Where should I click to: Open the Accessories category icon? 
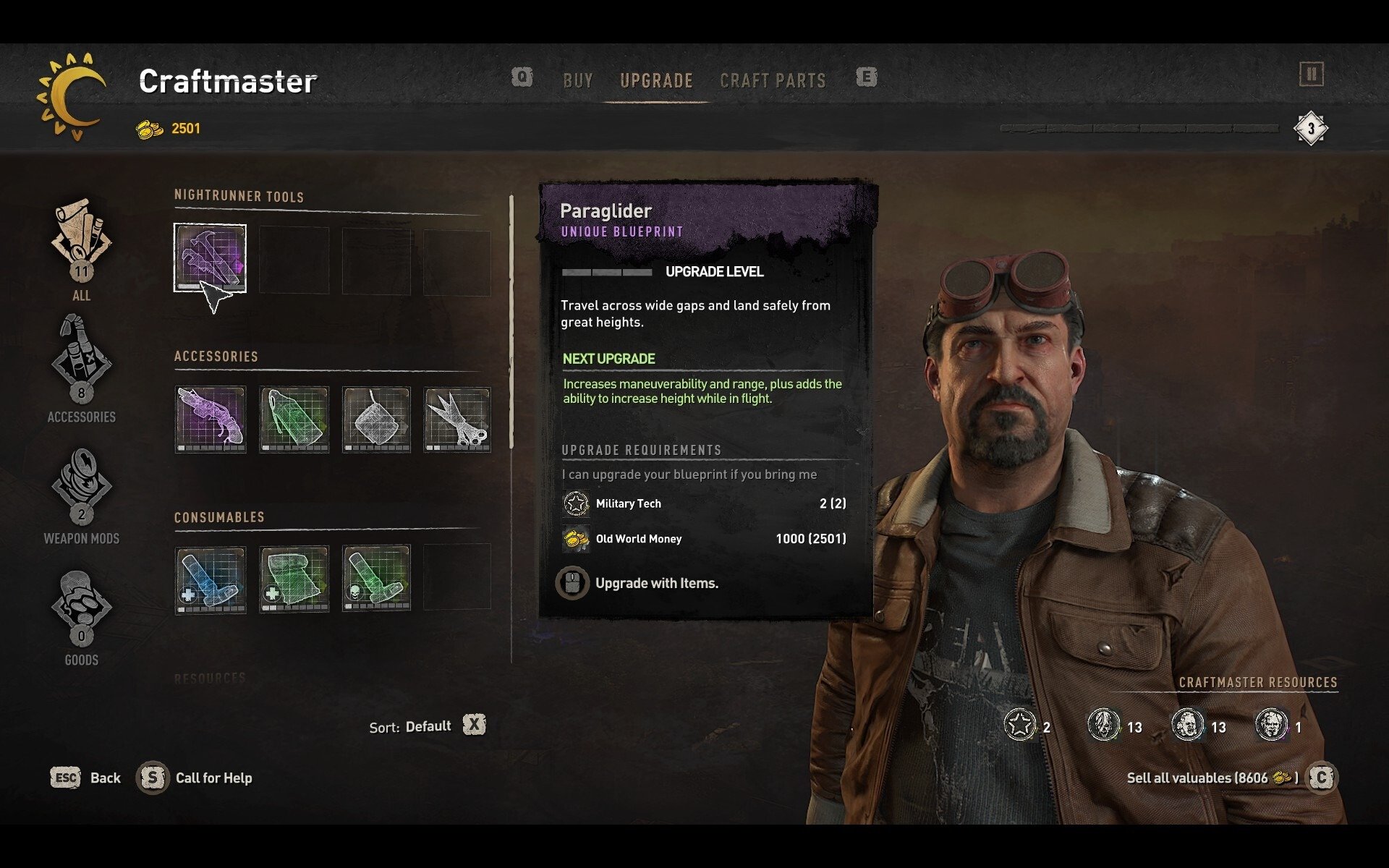click(x=81, y=359)
